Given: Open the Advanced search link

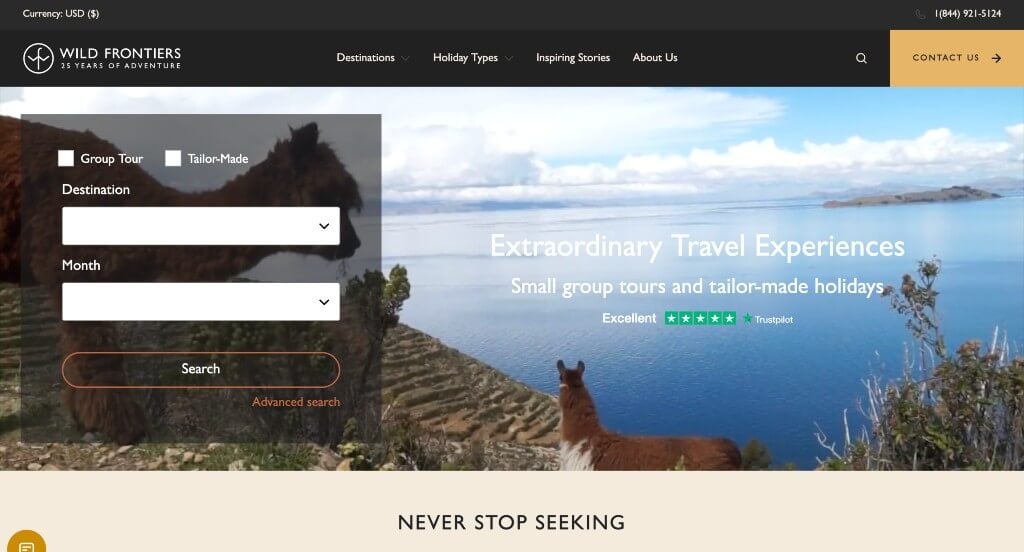Looking at the screenshot, I should [296, 402].
